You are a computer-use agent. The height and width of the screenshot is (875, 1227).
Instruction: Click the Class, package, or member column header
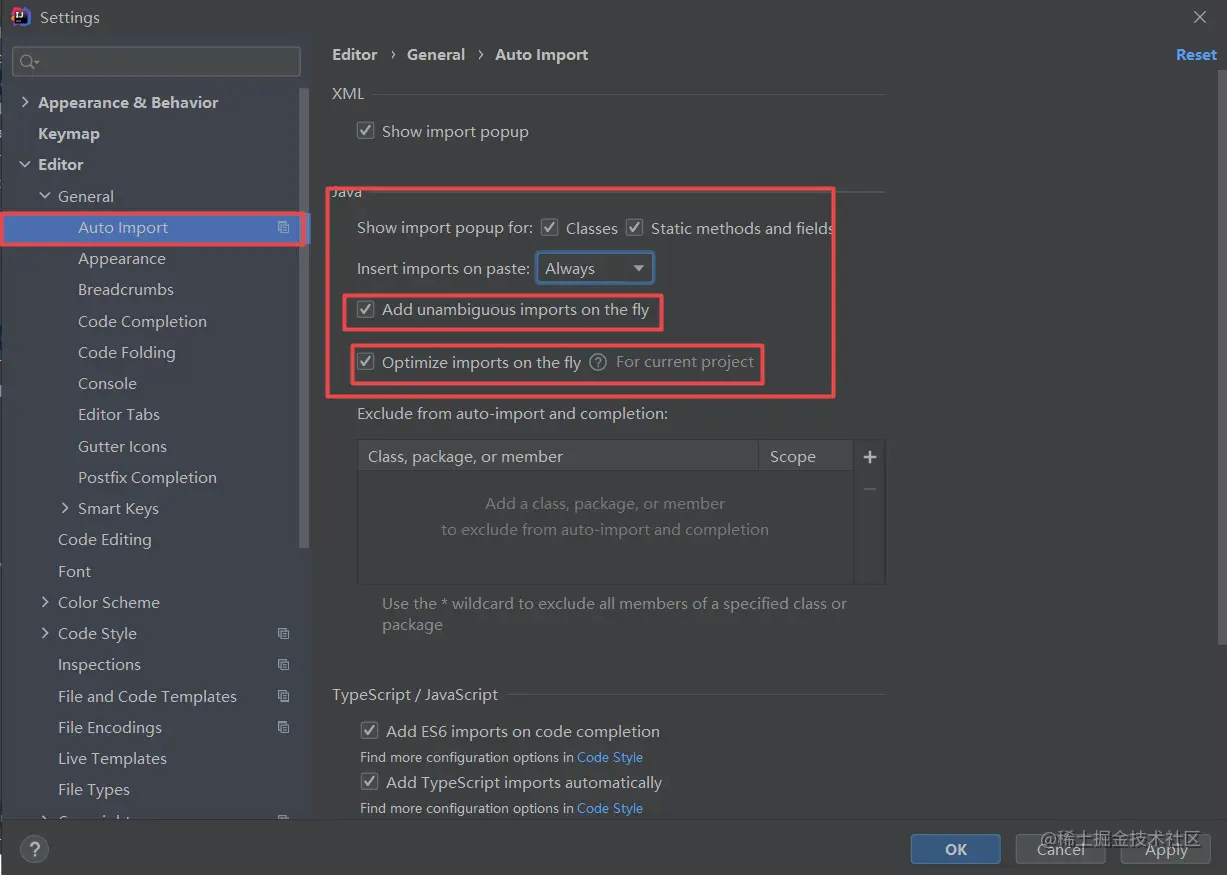coord(558,457)
